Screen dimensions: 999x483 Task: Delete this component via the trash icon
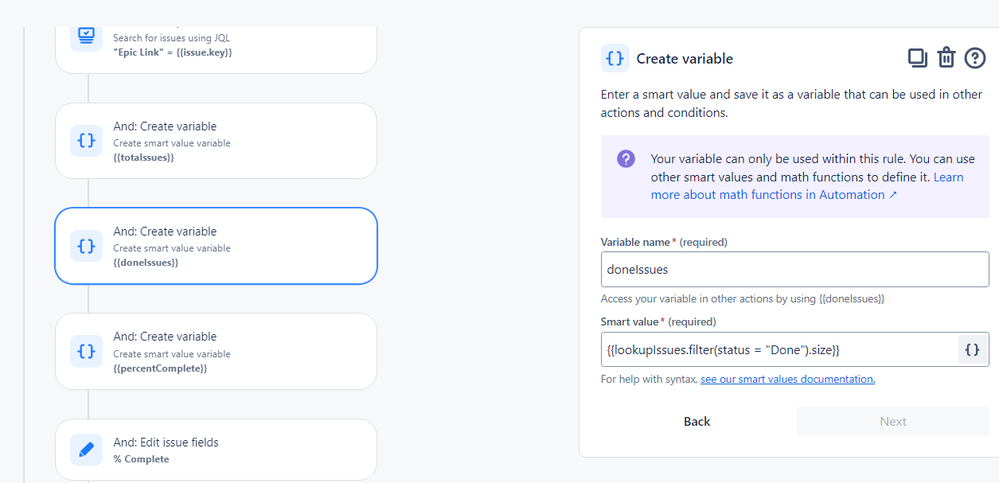coord(946,58)
